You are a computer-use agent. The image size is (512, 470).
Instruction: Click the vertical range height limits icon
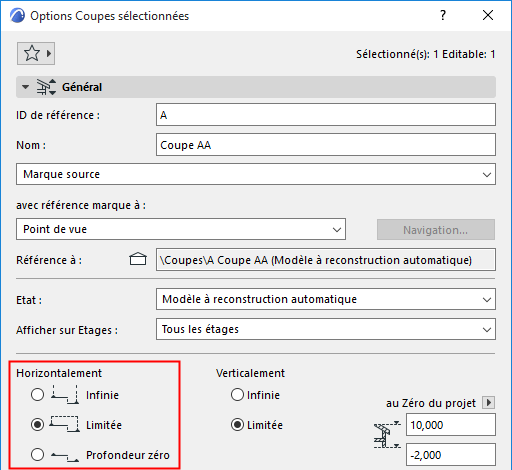pos(387,435)
